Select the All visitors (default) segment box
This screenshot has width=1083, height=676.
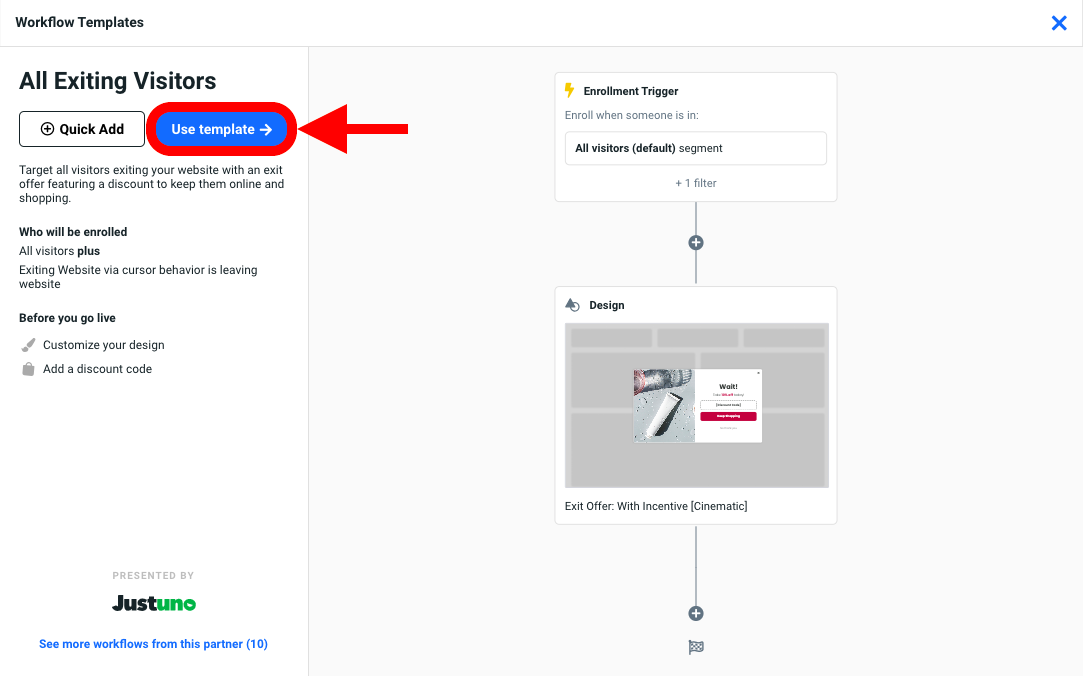point(695,148)
